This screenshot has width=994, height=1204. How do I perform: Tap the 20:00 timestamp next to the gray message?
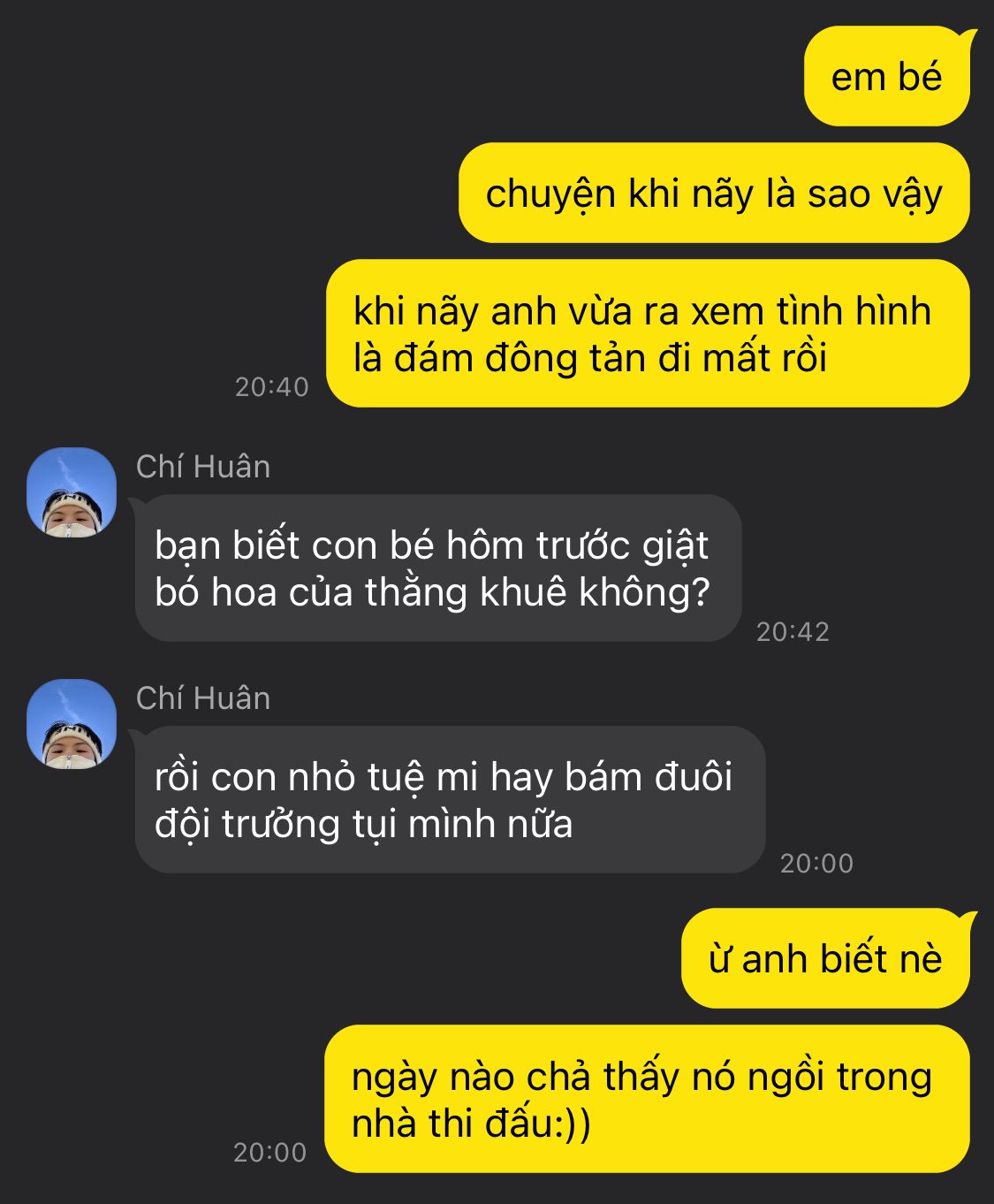[816, 863]
